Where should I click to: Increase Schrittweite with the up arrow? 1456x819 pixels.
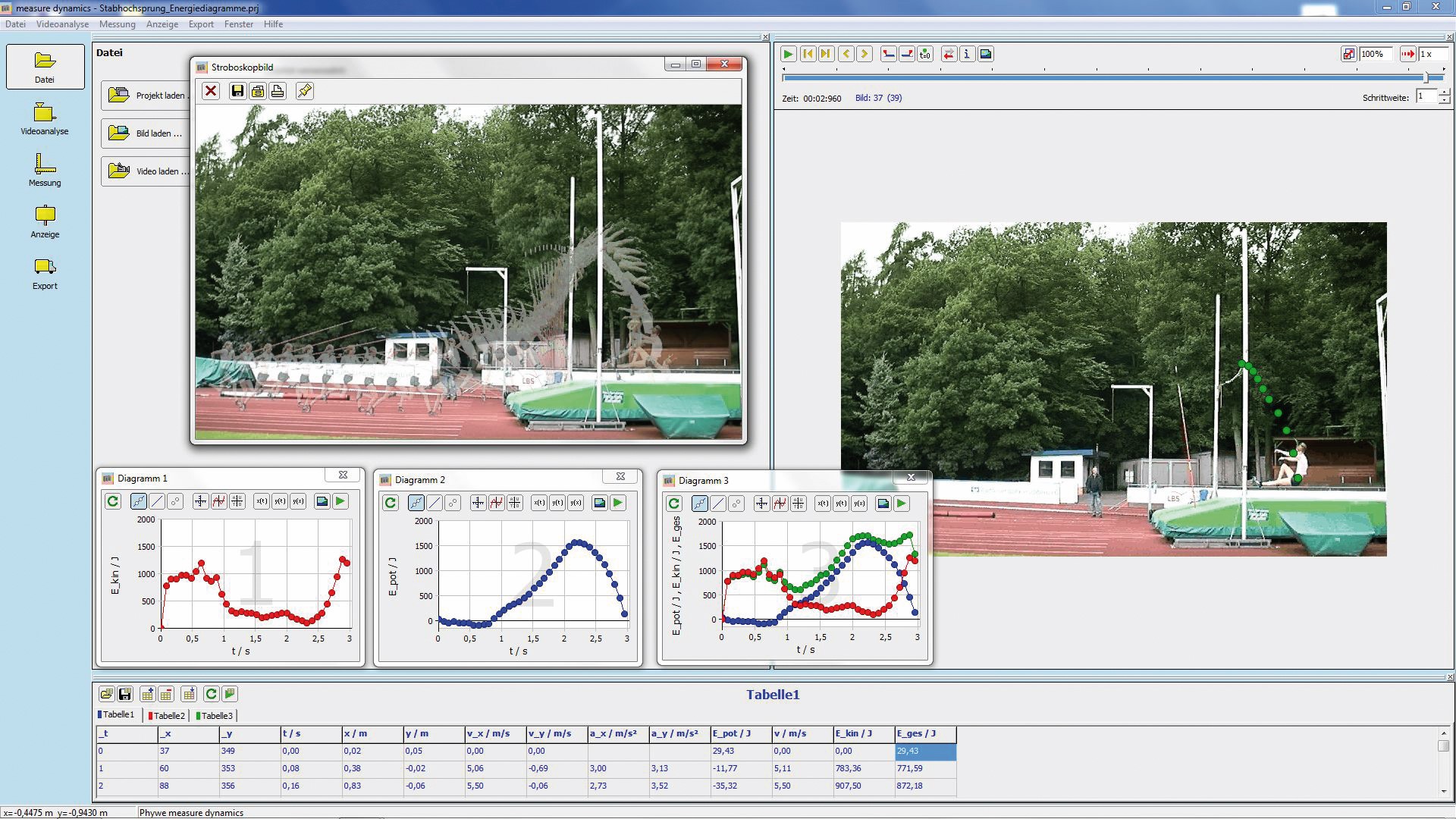point(1444,93)
